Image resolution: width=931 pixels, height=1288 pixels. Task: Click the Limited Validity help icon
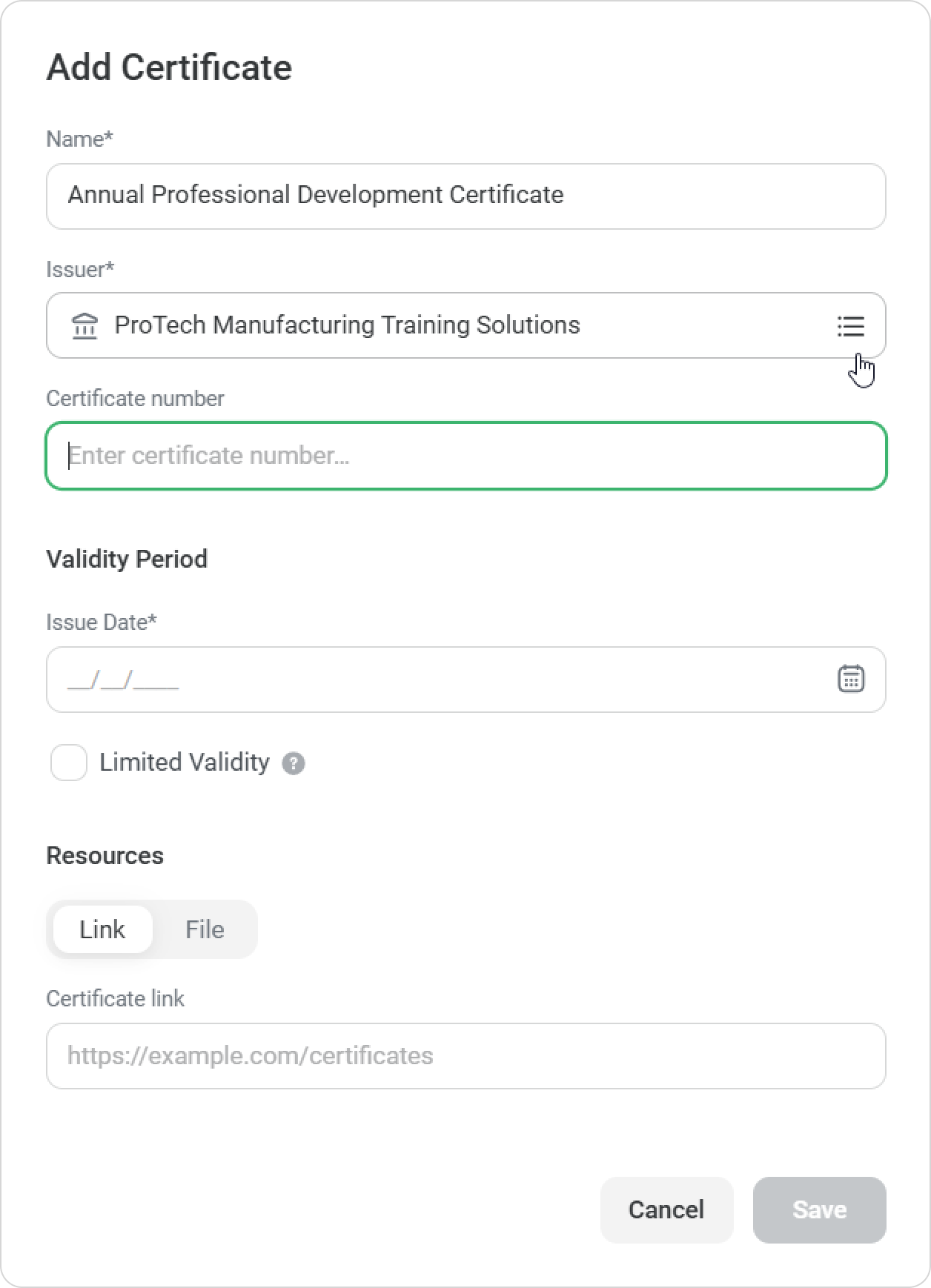tap(294, 763)
